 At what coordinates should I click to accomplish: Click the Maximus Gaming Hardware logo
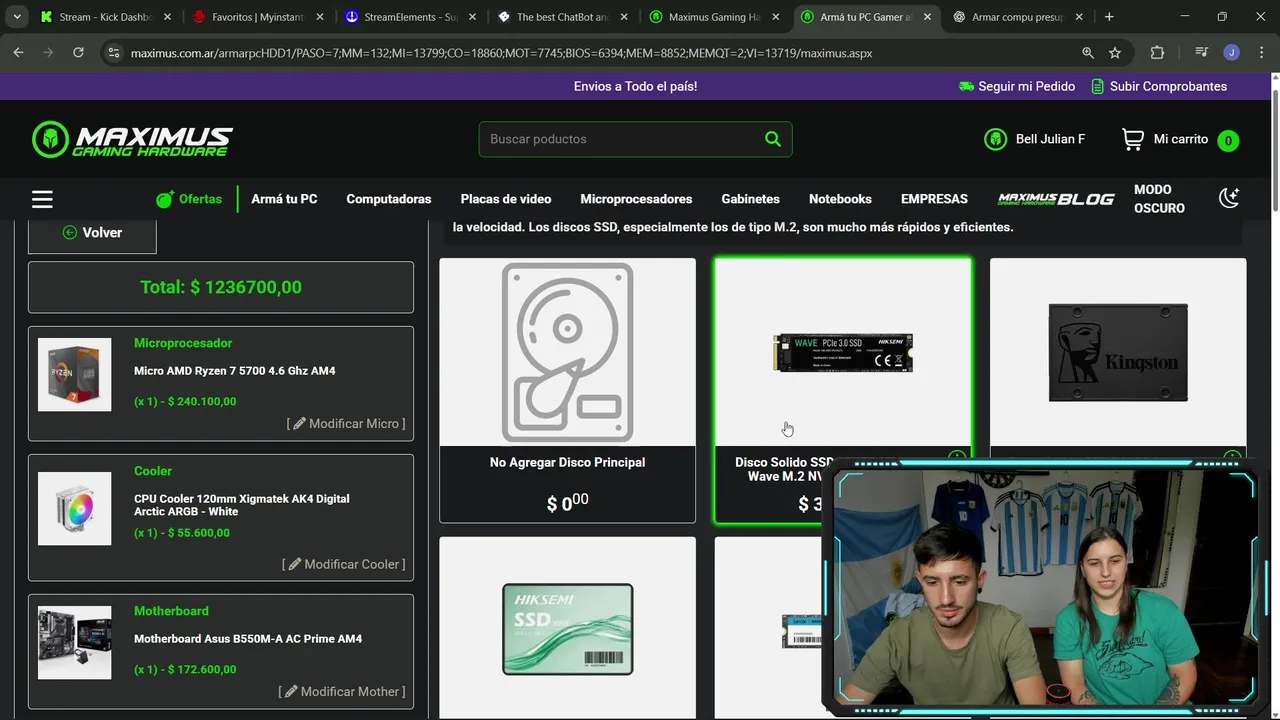click(x=132, y=140)
